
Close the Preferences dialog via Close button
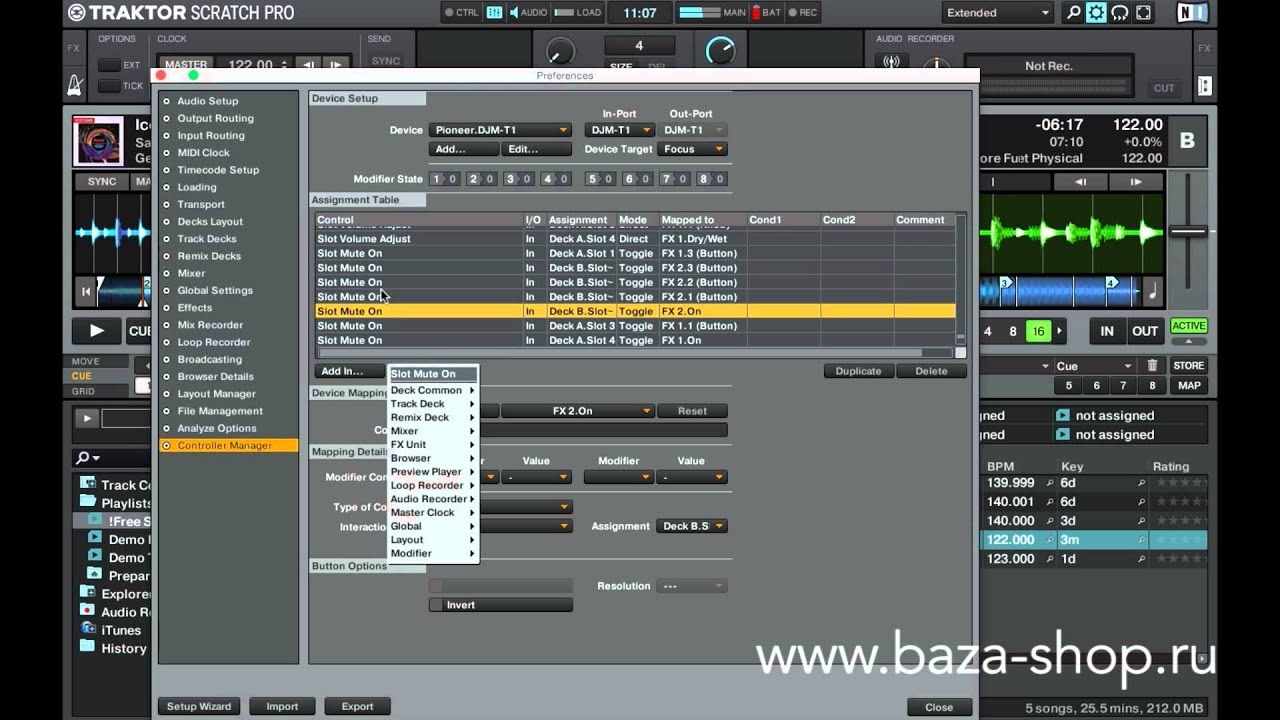click(939, 707)
